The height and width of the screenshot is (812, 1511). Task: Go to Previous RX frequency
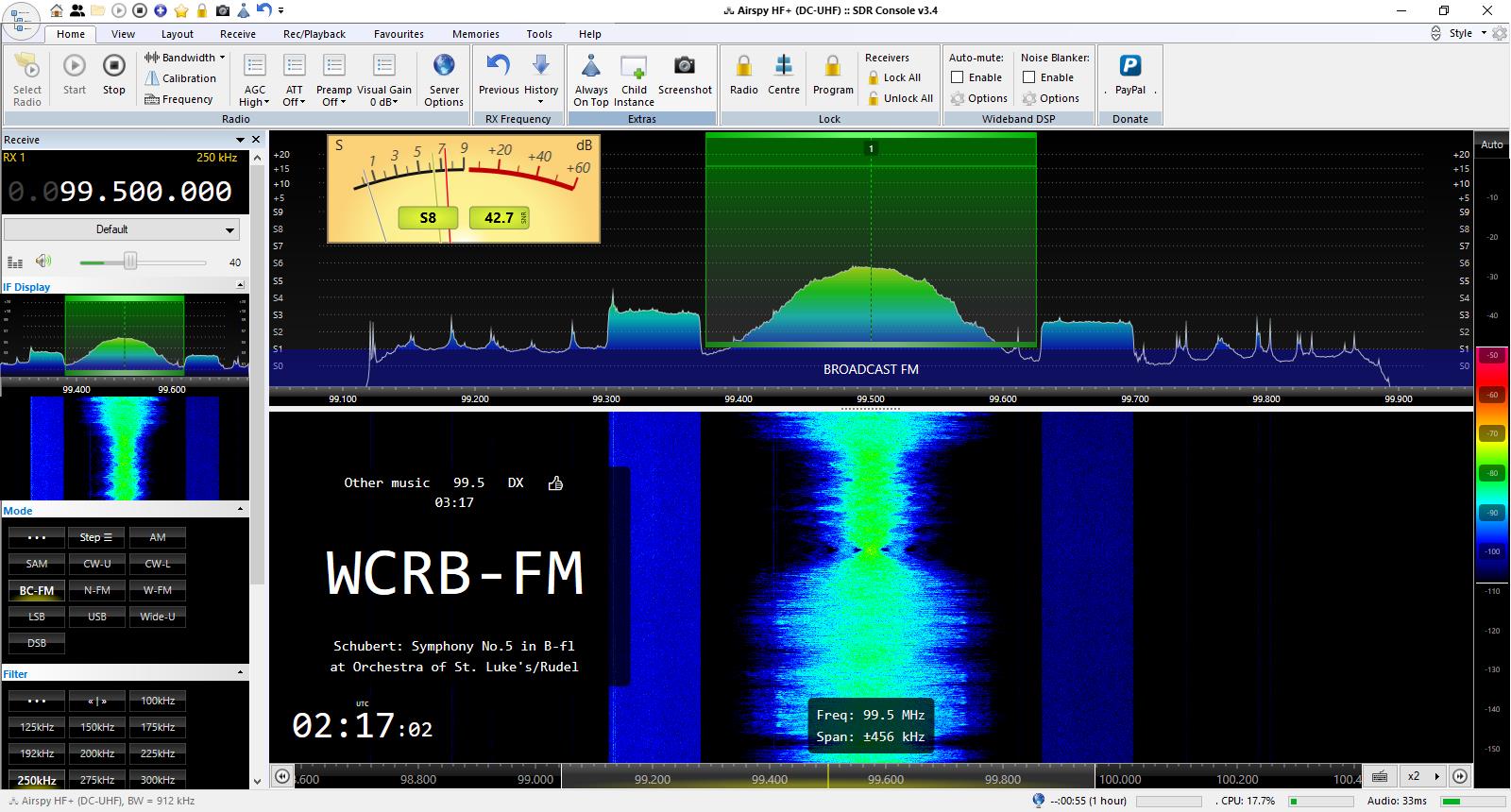499,76
